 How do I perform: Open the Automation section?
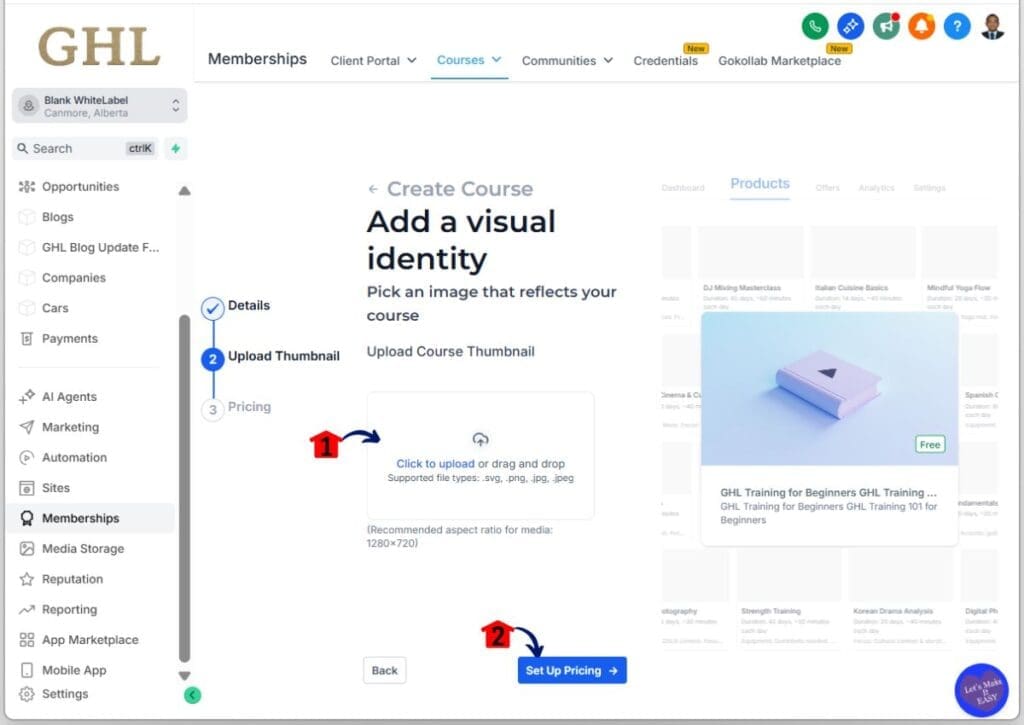[x=70, y=457]
